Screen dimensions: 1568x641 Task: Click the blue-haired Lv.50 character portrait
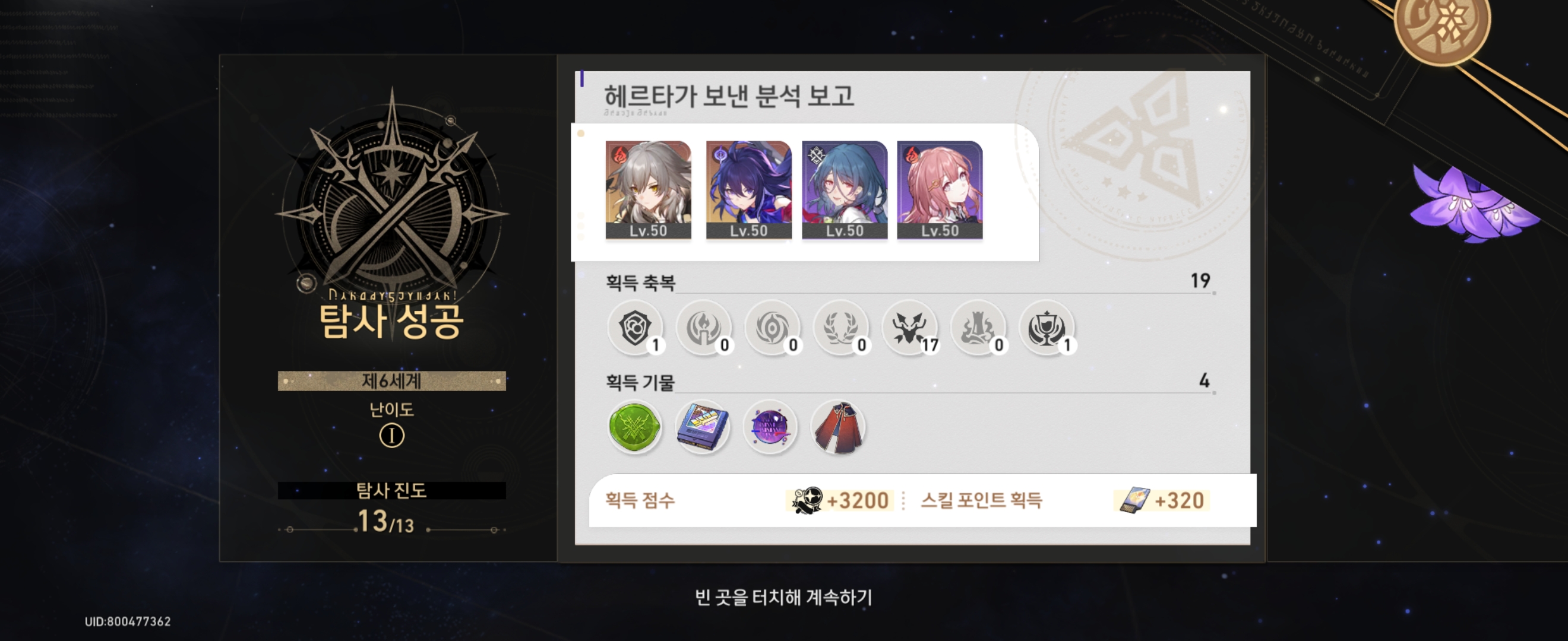[845, 190]
